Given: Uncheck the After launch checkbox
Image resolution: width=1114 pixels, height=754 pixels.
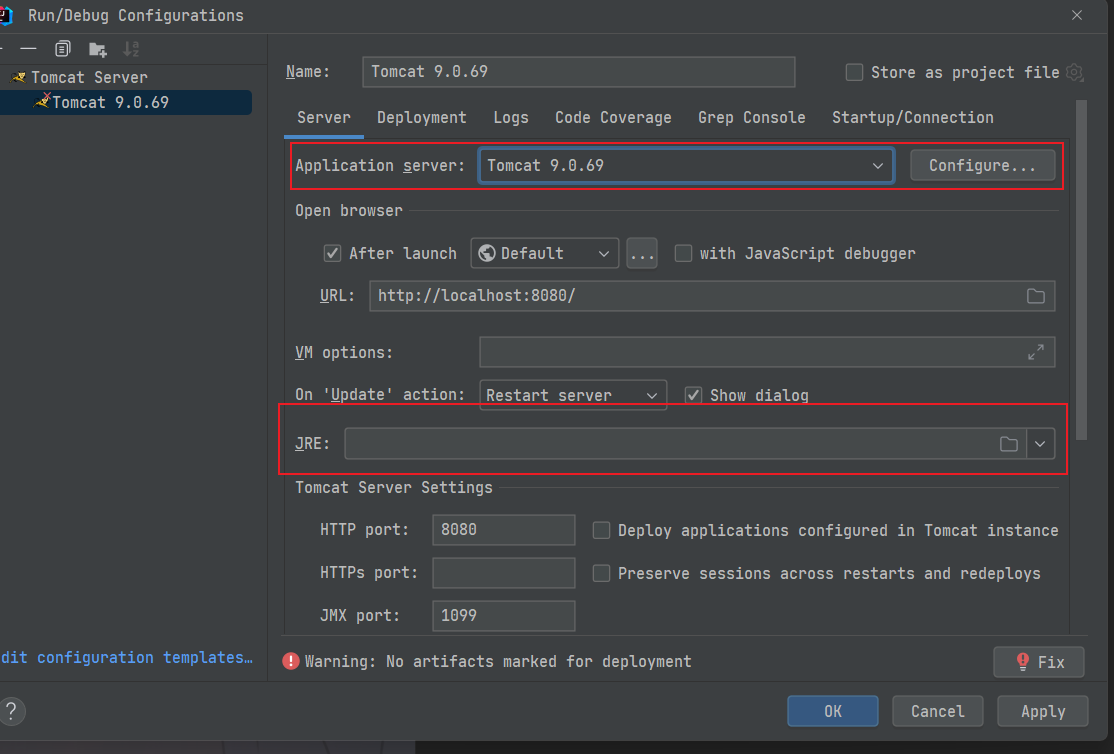Looking at the screenshot, I should [x=333, y=253].
